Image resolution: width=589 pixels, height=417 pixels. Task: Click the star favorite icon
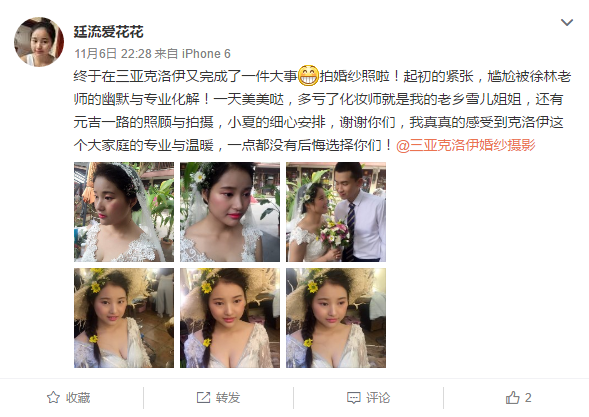(x=53, y=397)
